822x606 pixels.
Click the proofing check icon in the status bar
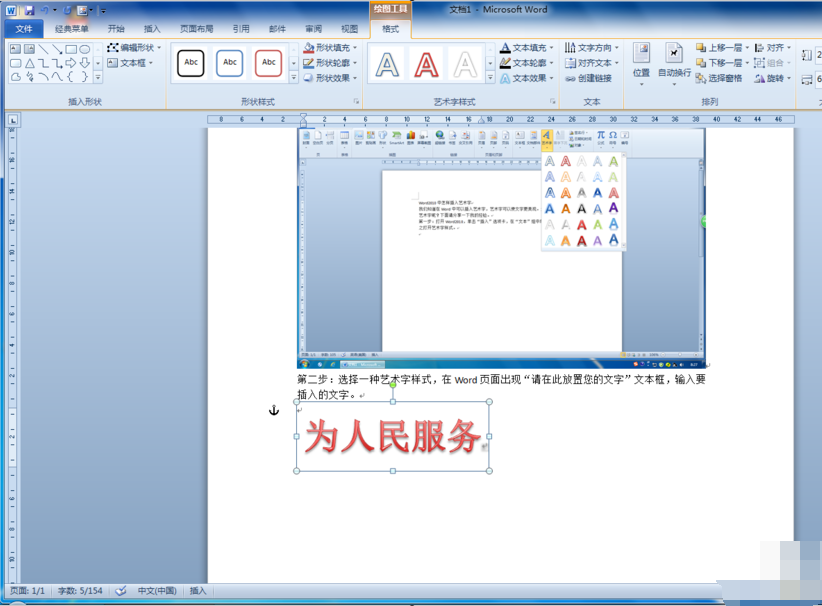121,591
